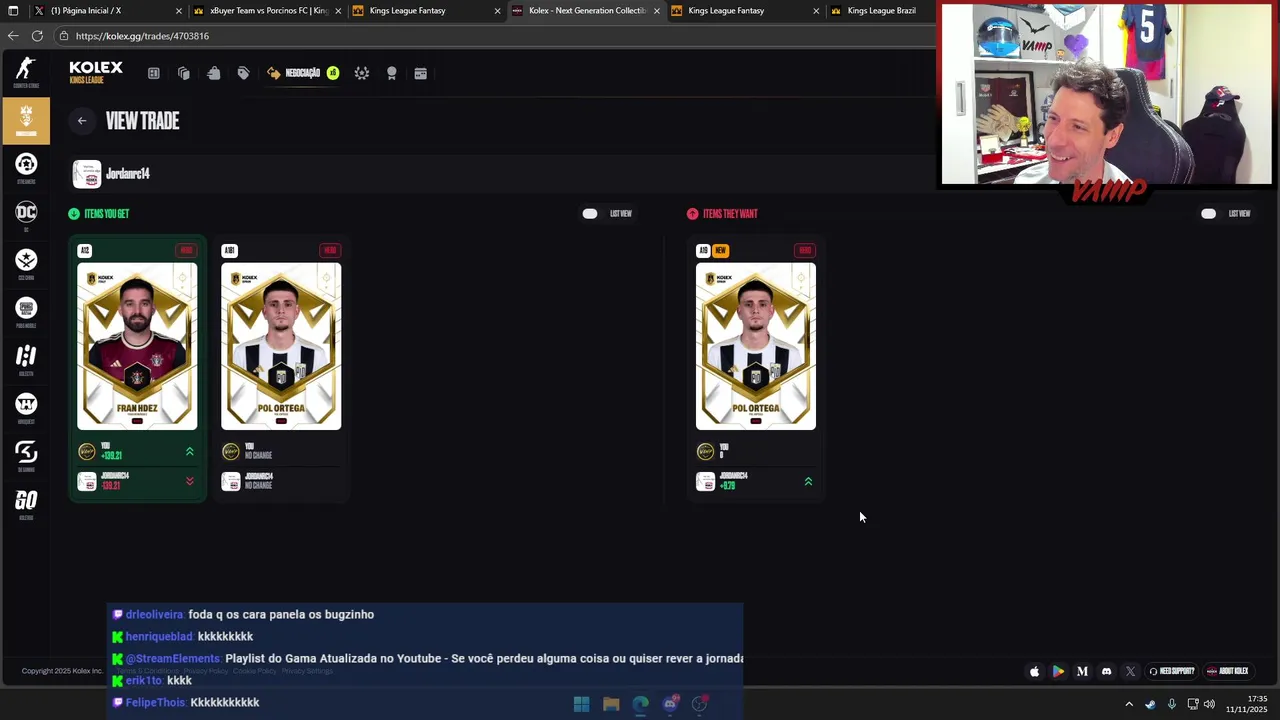Open Jordanrc14 user avatar
This screenshot has height=720, width=1280.
(x=87, y=174)
